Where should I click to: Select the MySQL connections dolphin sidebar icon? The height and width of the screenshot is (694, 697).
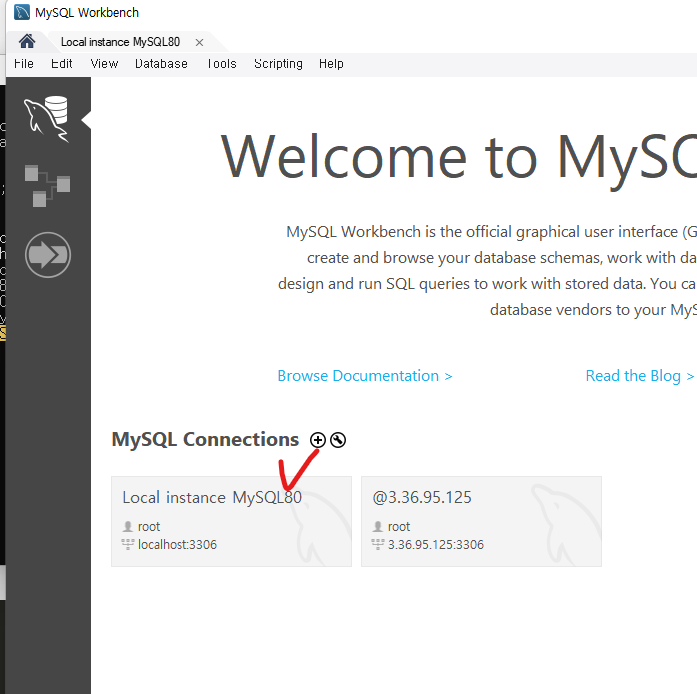click(47, 119)
